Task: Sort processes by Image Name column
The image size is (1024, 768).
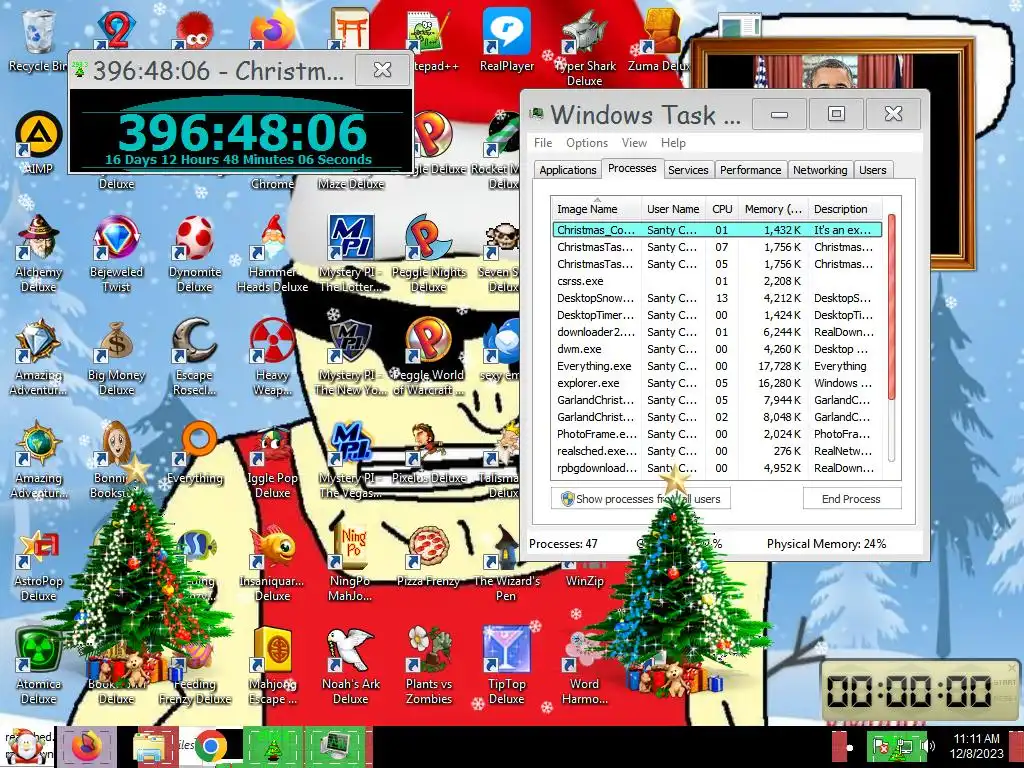Action: [x=596, y=209]
